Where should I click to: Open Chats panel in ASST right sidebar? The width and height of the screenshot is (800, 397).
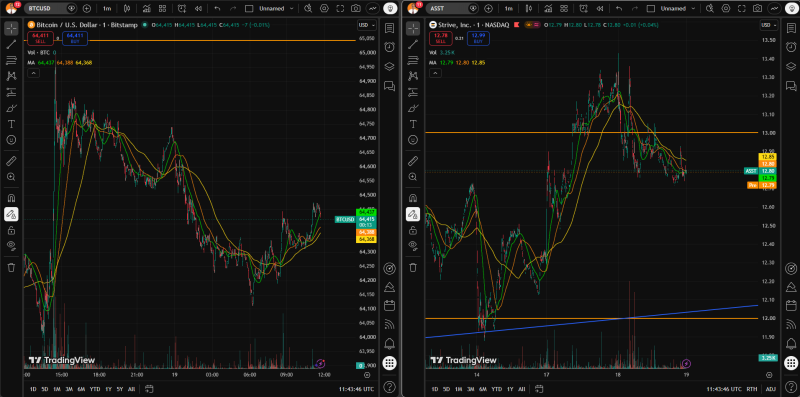click(x=791, y=85)
